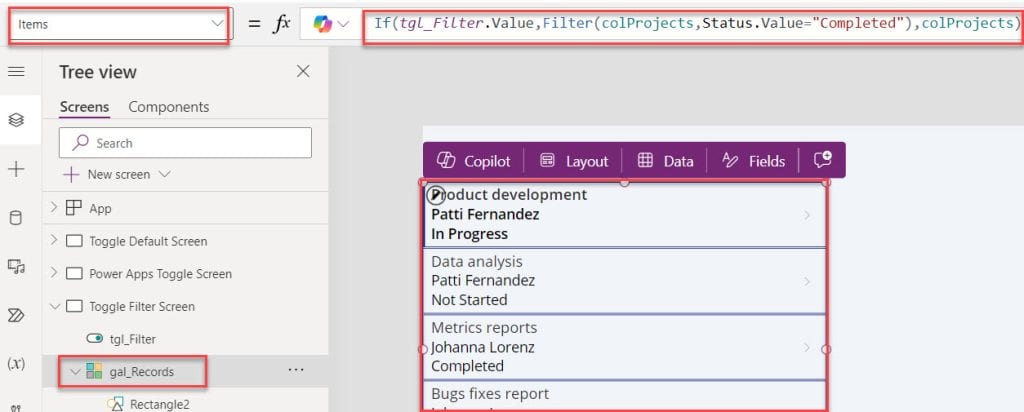Click the In Progress status text

point(469,234)
